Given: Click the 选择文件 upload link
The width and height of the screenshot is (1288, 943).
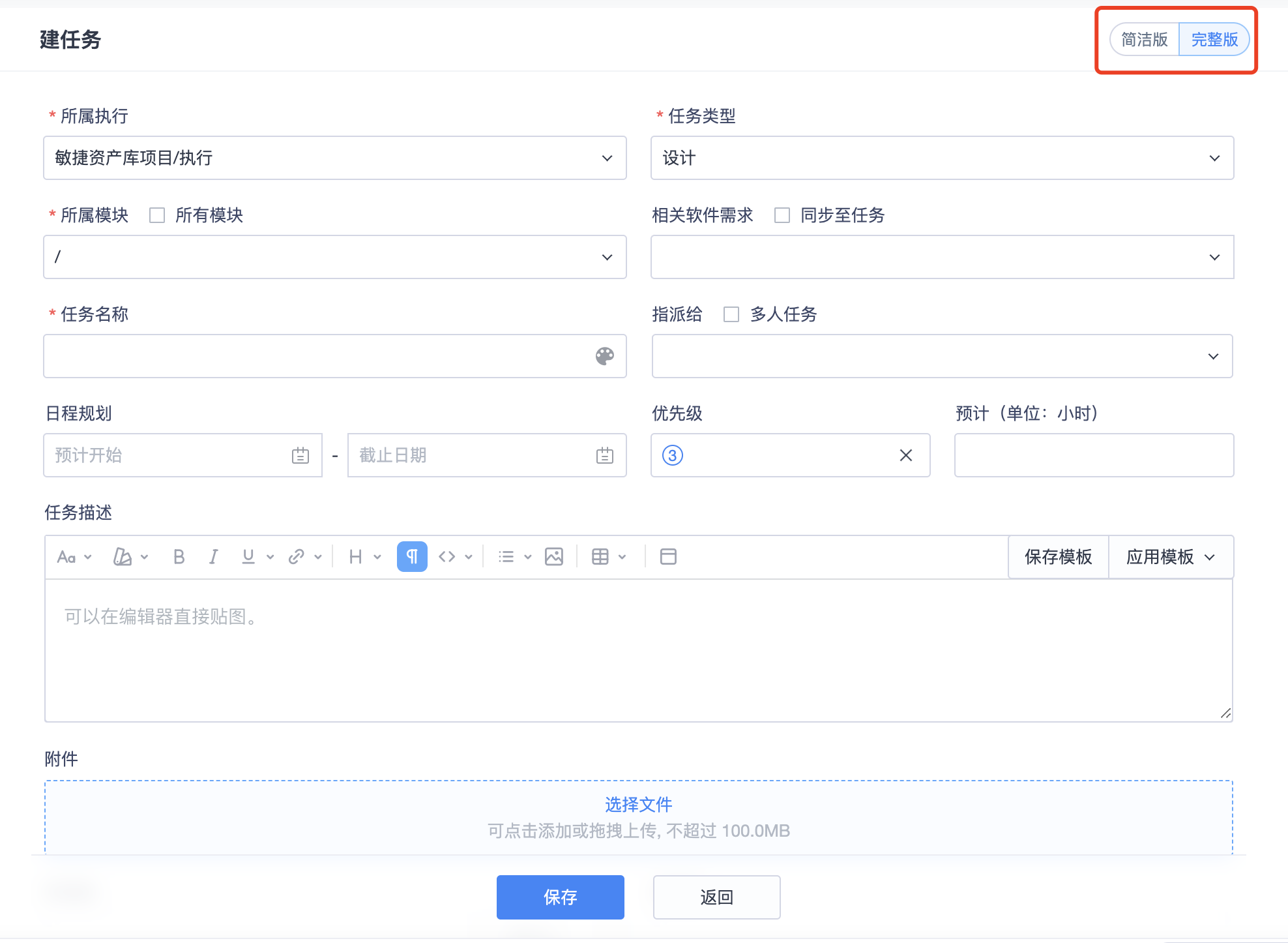Looking at the screenshot, I should click(x=638, y=805).
